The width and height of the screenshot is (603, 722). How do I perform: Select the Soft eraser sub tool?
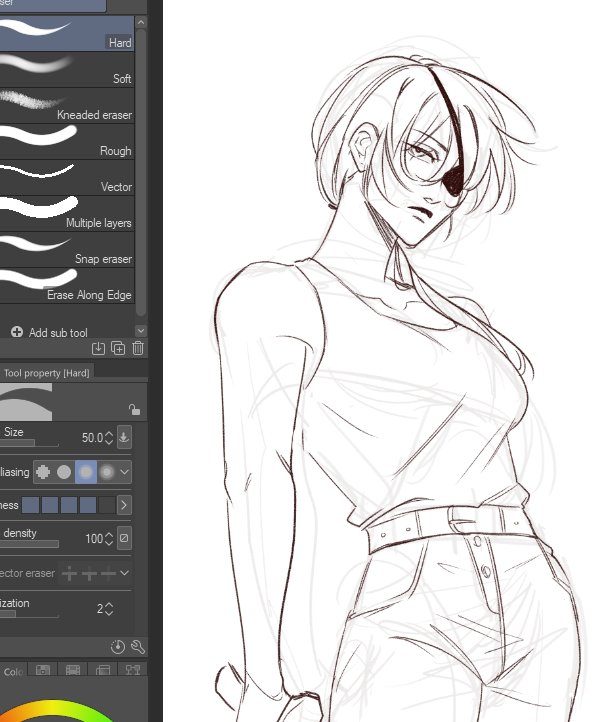tap(67, 70)
